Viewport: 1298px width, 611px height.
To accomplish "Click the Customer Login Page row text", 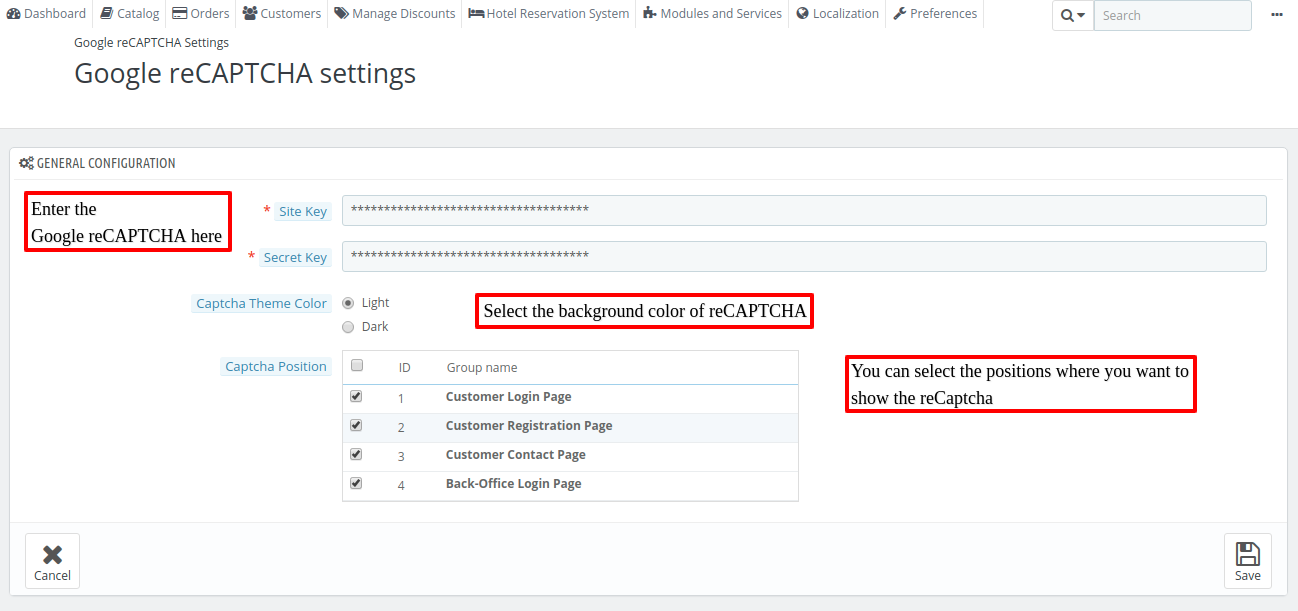I will (509, 397).
